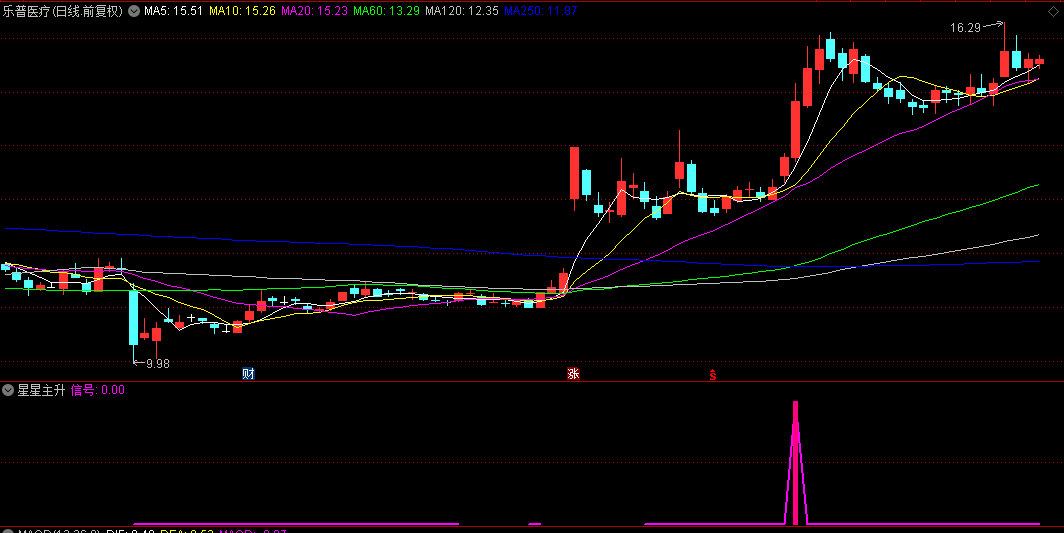
Task: Open the dropdown beside the 乐普医疗 title
Action: click(x=134, y=11)
